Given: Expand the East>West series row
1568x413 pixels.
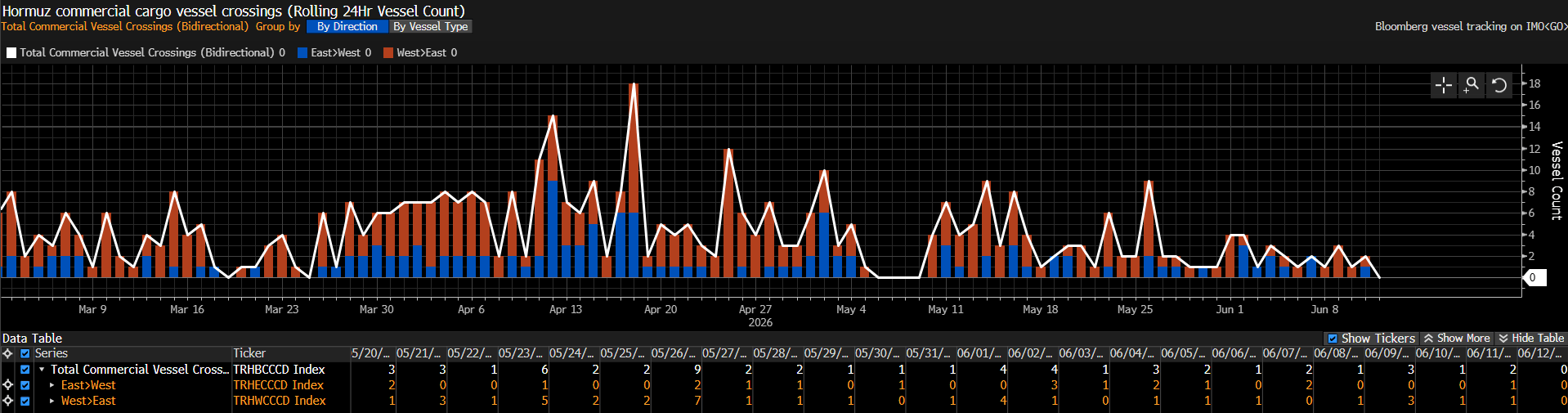Looking at the screenshot, I should point(52,385).
